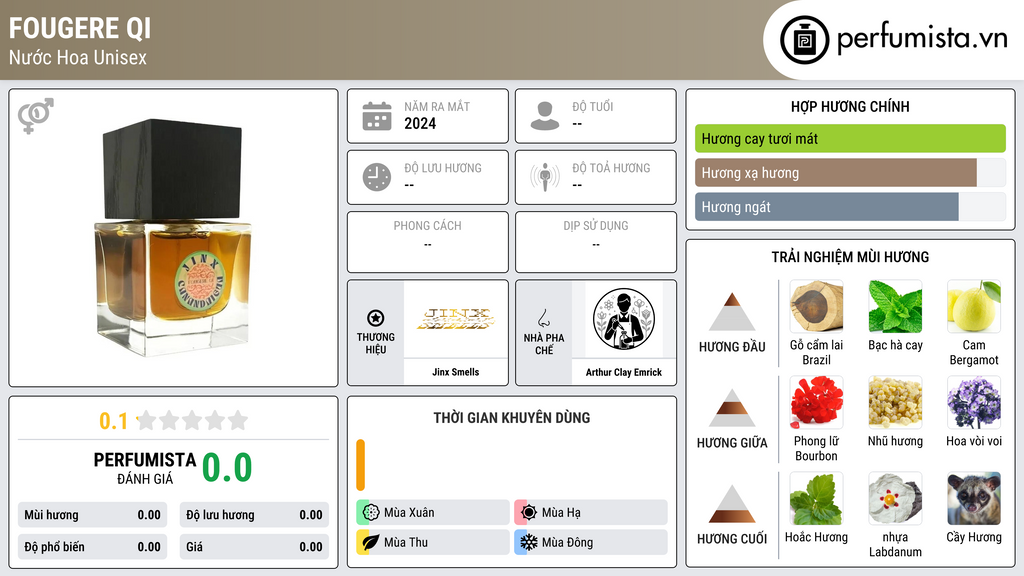Select the Bạc hà cay note image
1024x576 pixels.
click(x=895, y=306)
